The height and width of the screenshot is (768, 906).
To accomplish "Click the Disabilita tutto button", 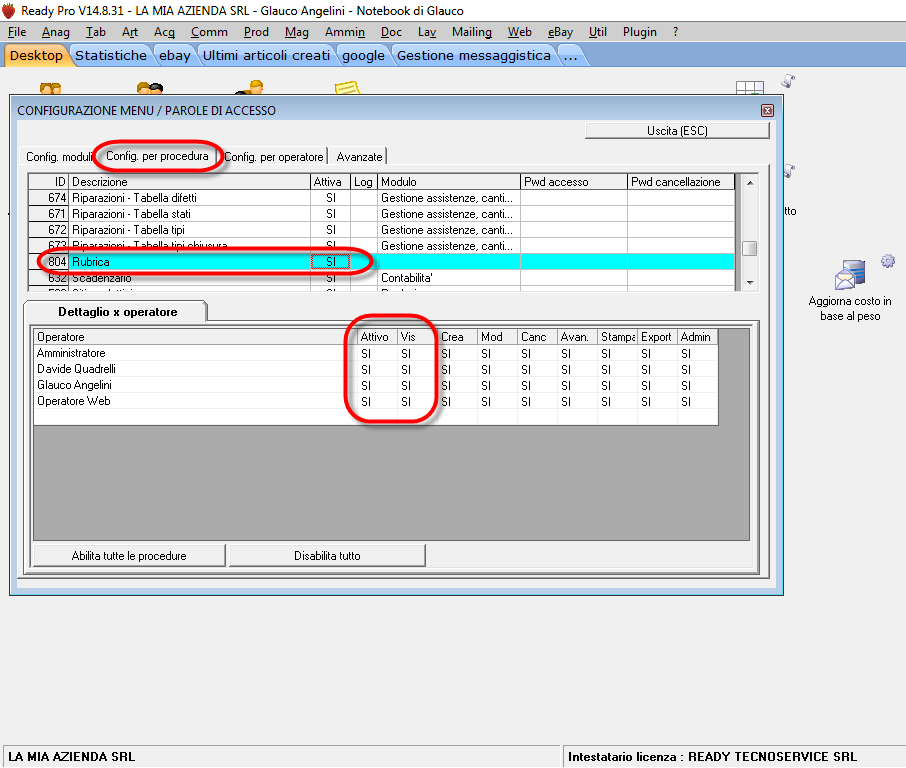I will (327, 556).
